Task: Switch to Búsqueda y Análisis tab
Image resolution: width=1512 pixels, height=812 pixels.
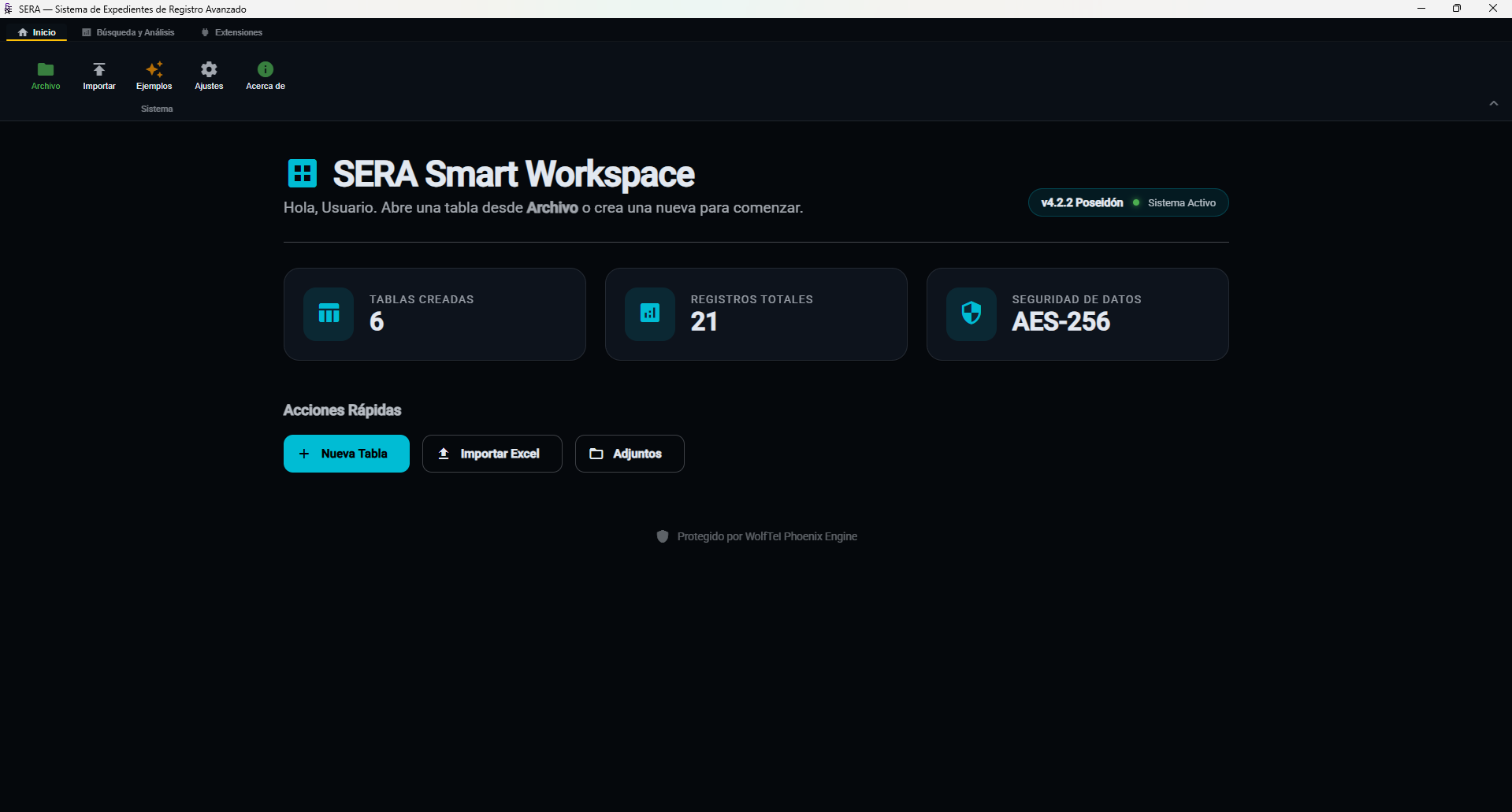Action: [128, 32]
